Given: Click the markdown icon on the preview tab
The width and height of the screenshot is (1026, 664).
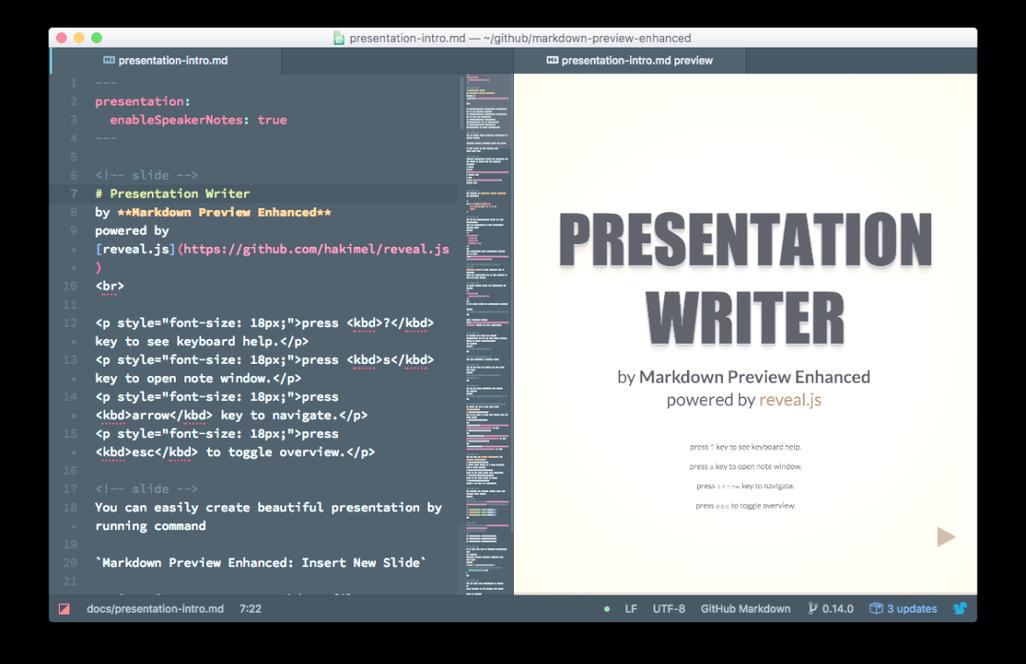Looking at the screenshot, I should tap(552, 60).
